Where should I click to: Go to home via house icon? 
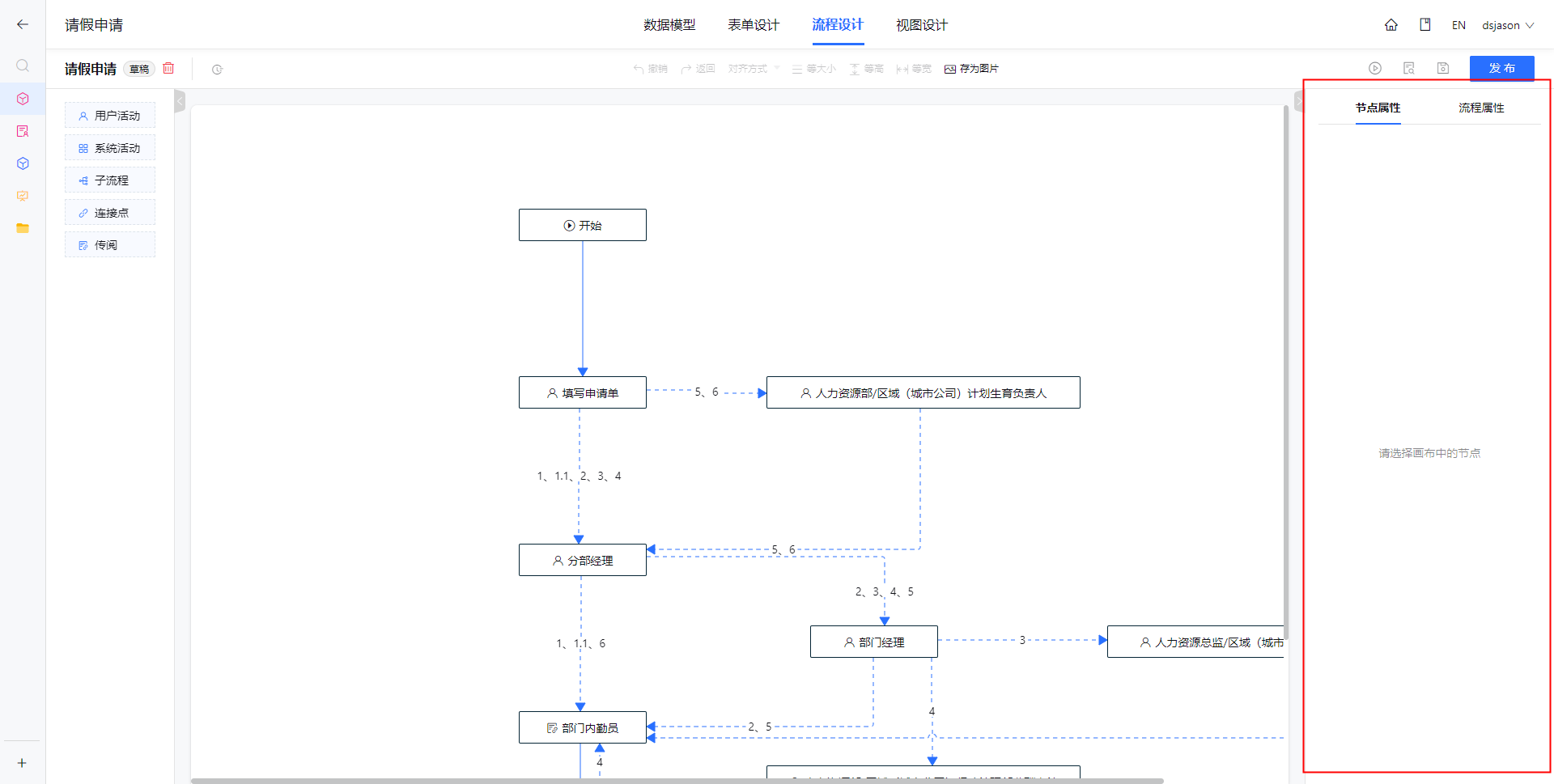coord(1391,25)
